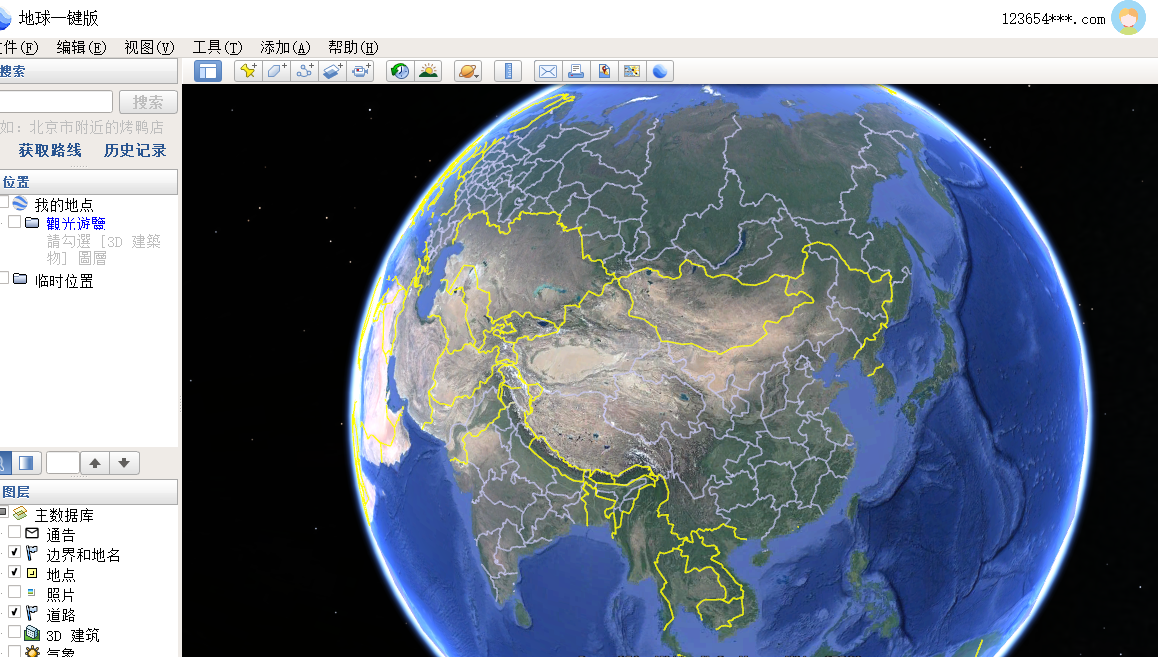Print the current map view
This screenshot has width=1158, height=657.
576,71
